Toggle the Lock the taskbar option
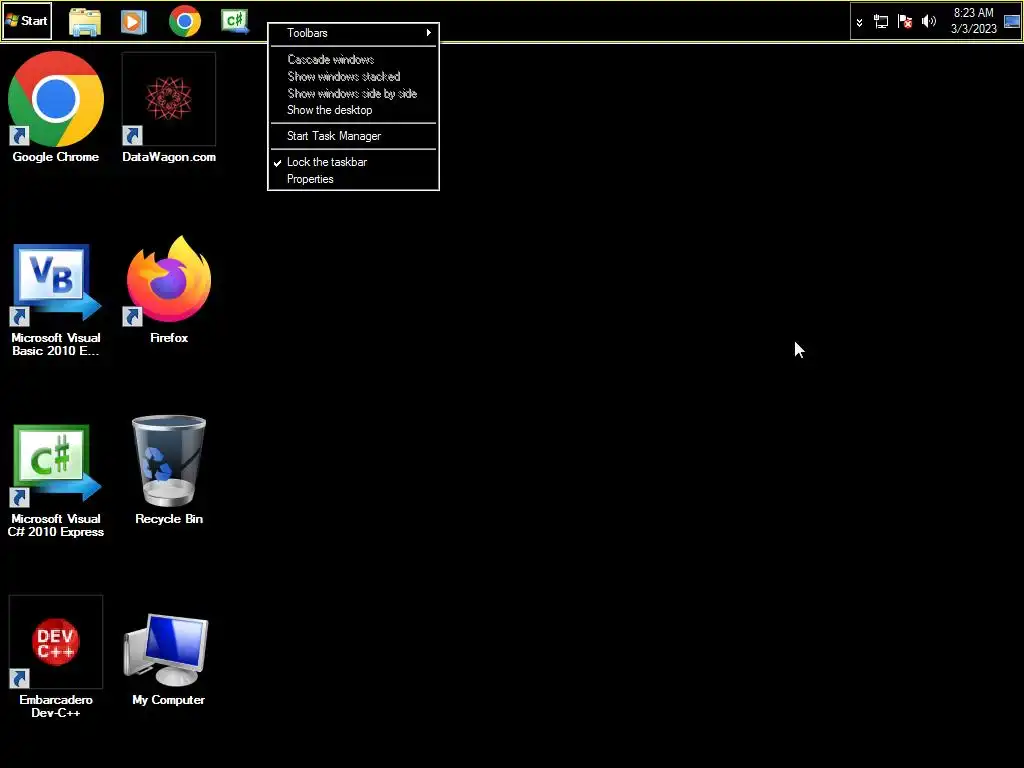 (353, 162)
